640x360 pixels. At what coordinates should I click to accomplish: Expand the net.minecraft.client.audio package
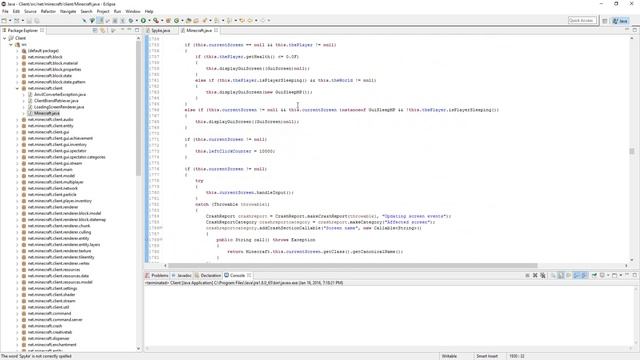pyautogui.click(x=17, y=120)
